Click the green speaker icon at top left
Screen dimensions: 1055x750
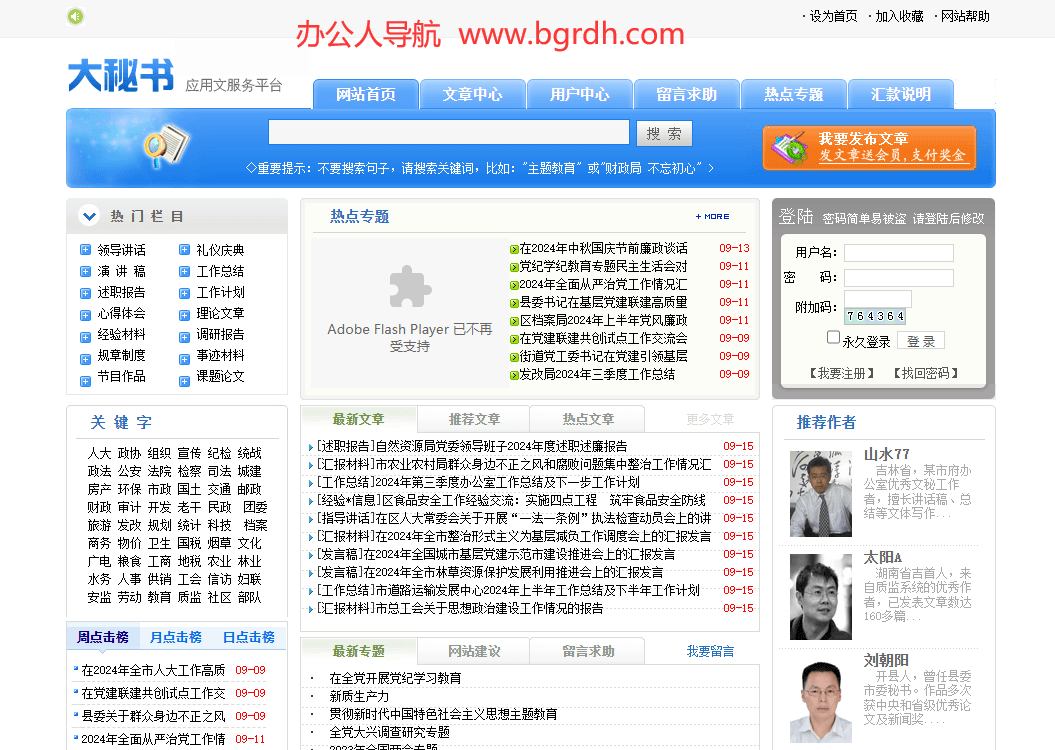(75, 16)
